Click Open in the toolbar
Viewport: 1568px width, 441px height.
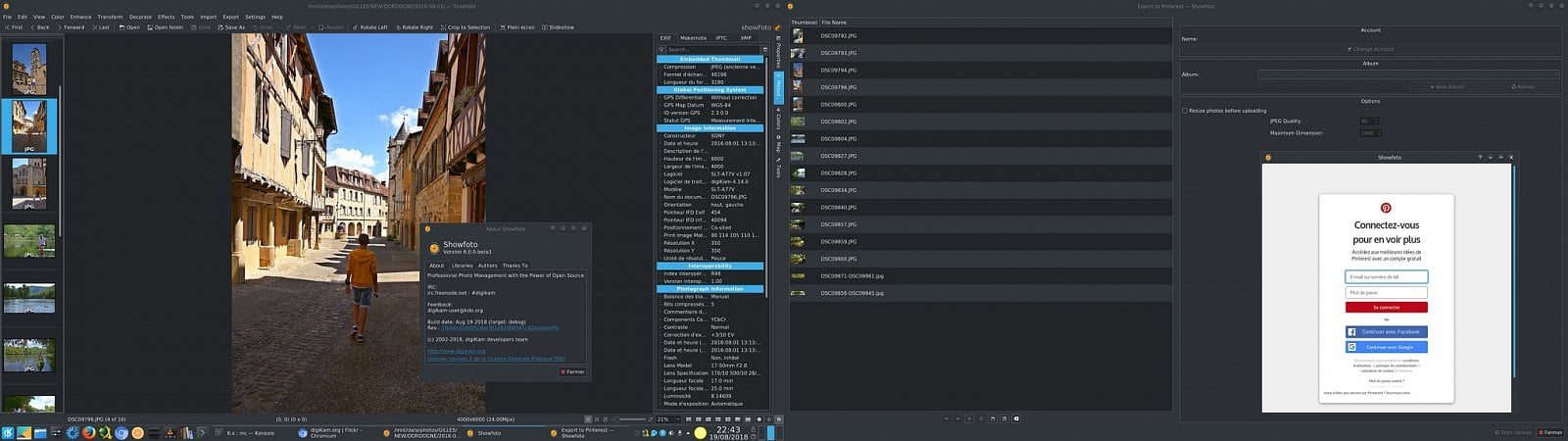129,27
